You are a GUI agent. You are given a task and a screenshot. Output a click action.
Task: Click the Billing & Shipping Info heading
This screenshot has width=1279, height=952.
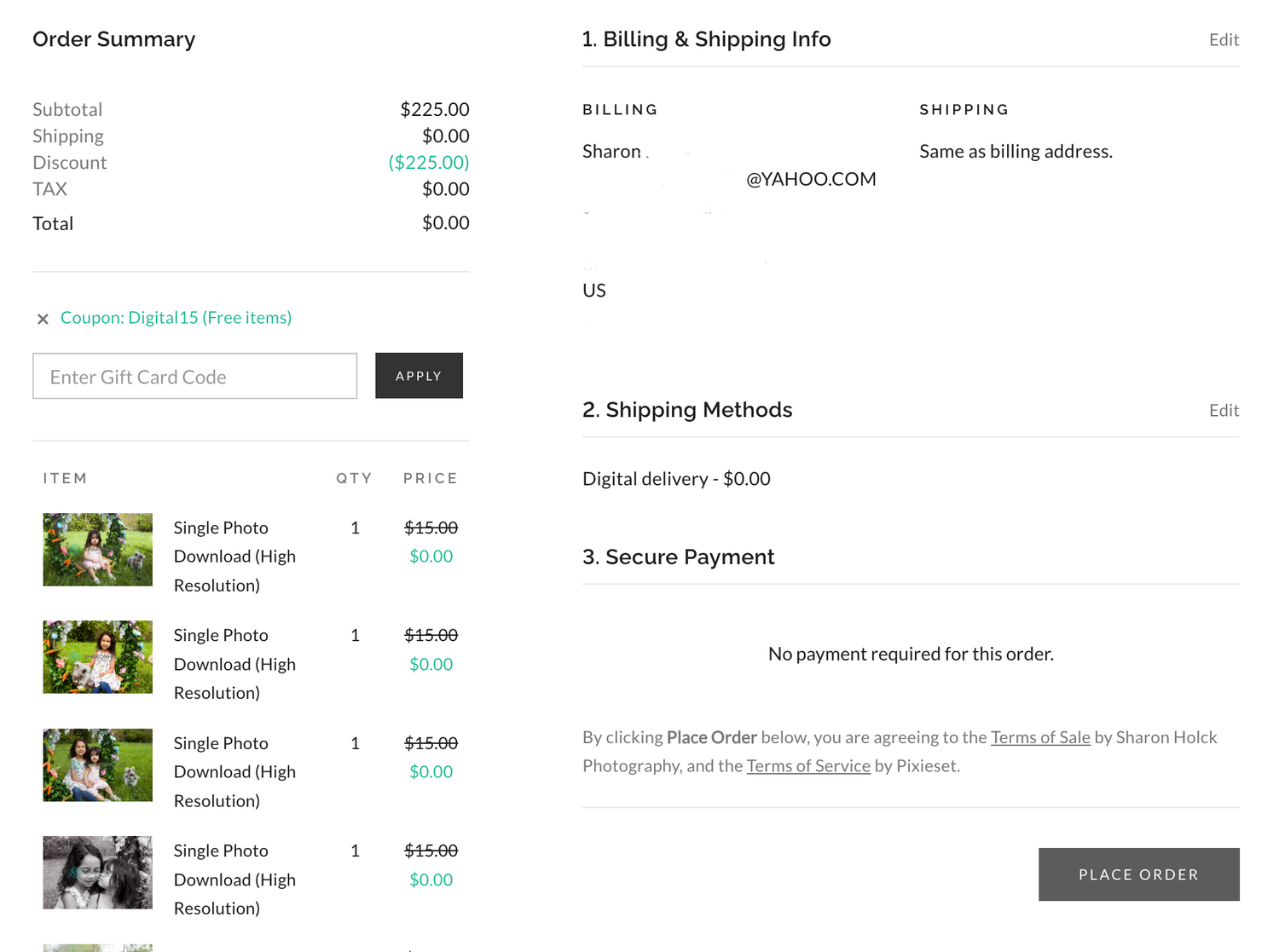706,39
